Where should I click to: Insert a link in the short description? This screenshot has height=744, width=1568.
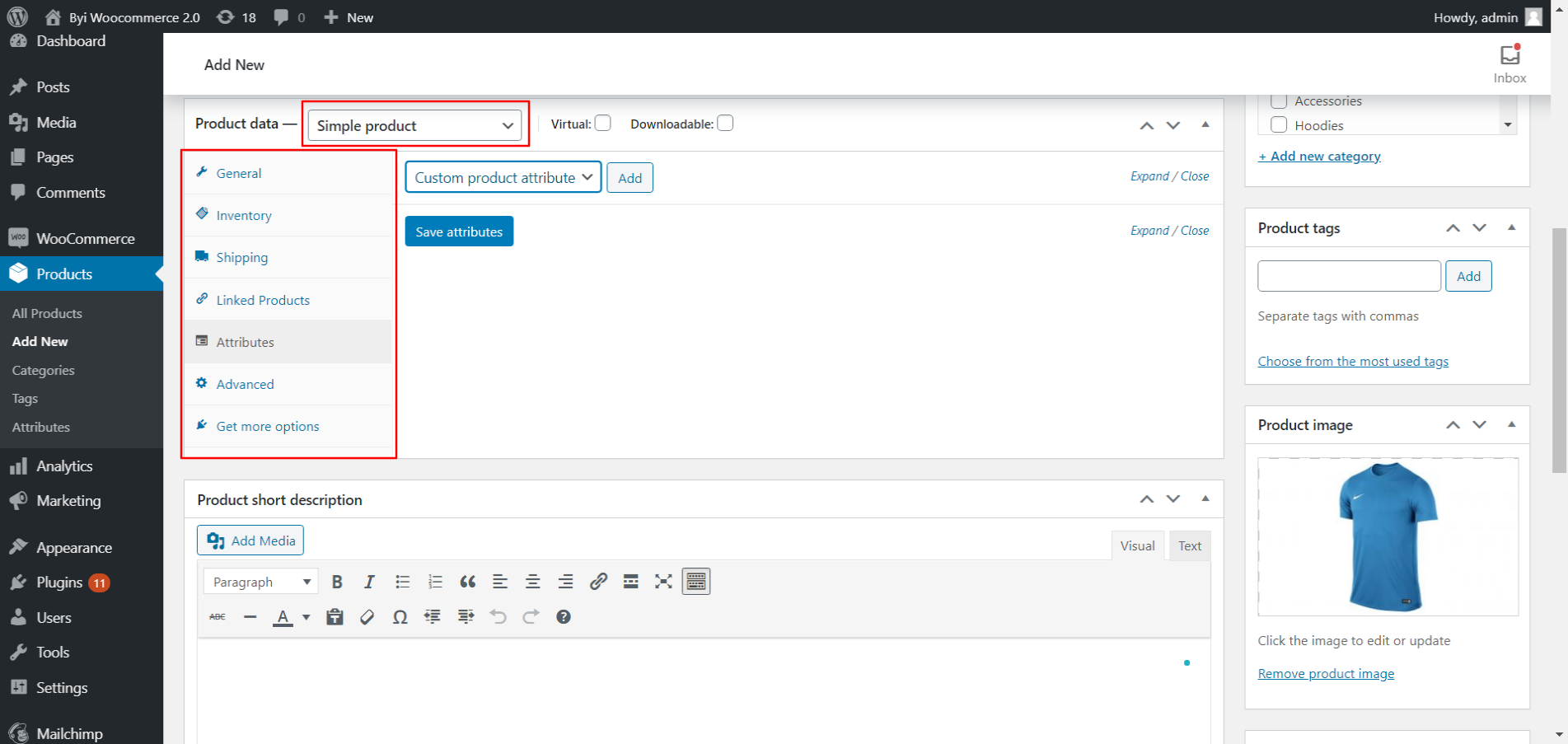[x=598, y=581]
